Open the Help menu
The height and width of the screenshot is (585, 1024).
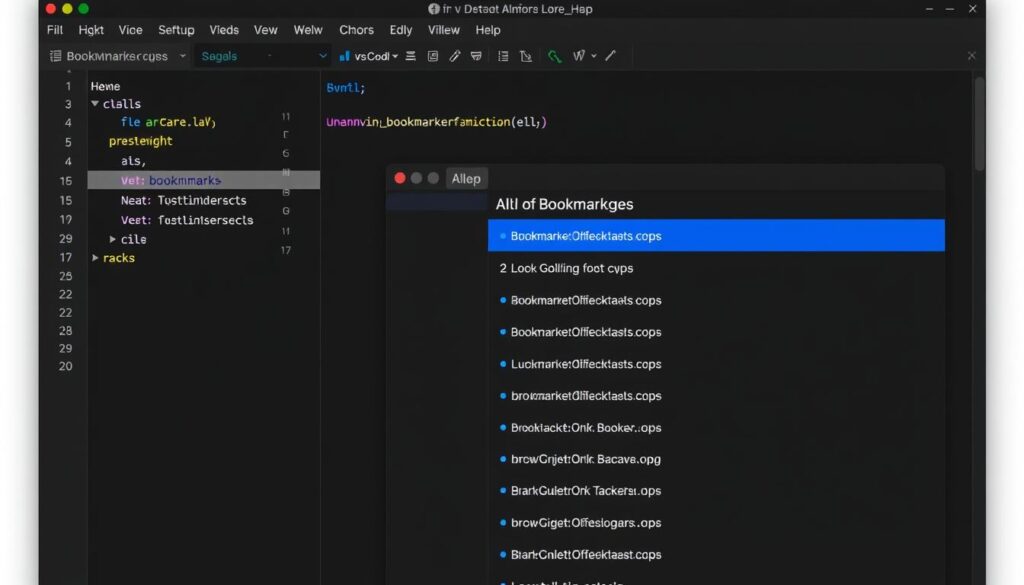pyautogui.click(x=488, y=30)
